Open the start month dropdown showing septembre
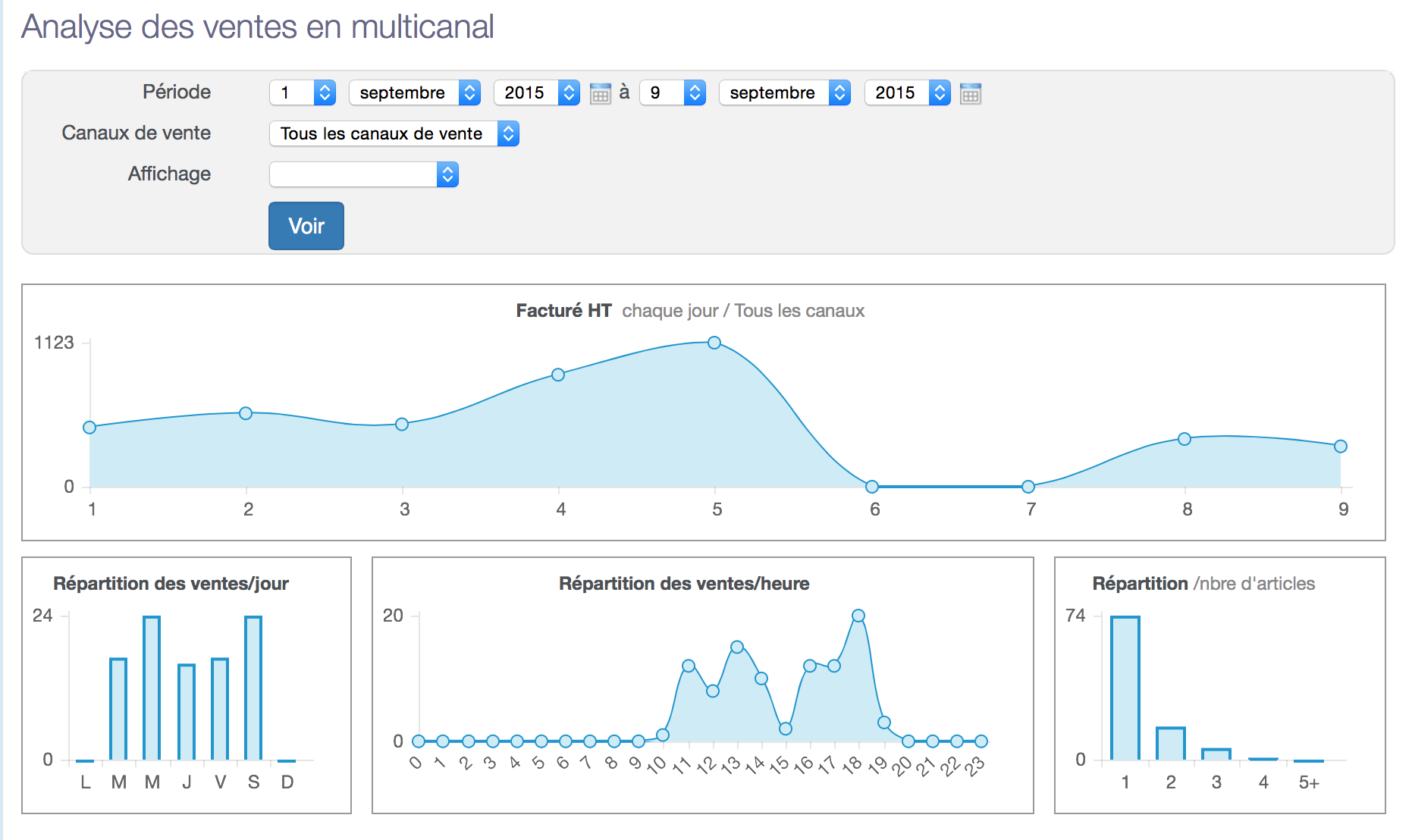The height and width of the screenshot is (840, 1412). tap(415, 92)
